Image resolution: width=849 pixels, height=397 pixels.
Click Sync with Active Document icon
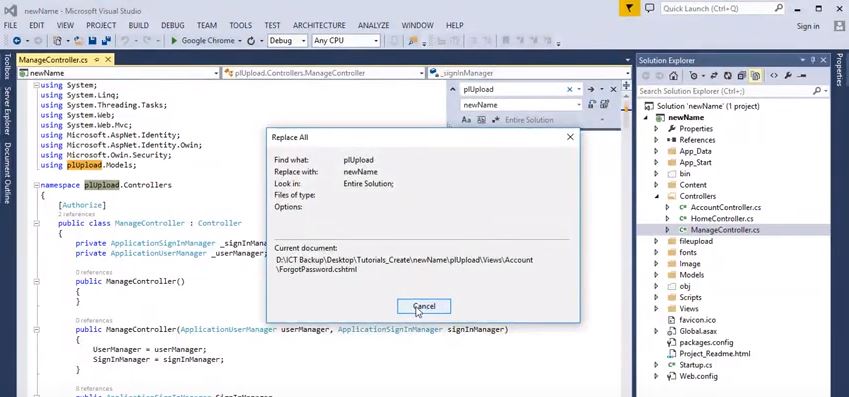pos(714,76)
